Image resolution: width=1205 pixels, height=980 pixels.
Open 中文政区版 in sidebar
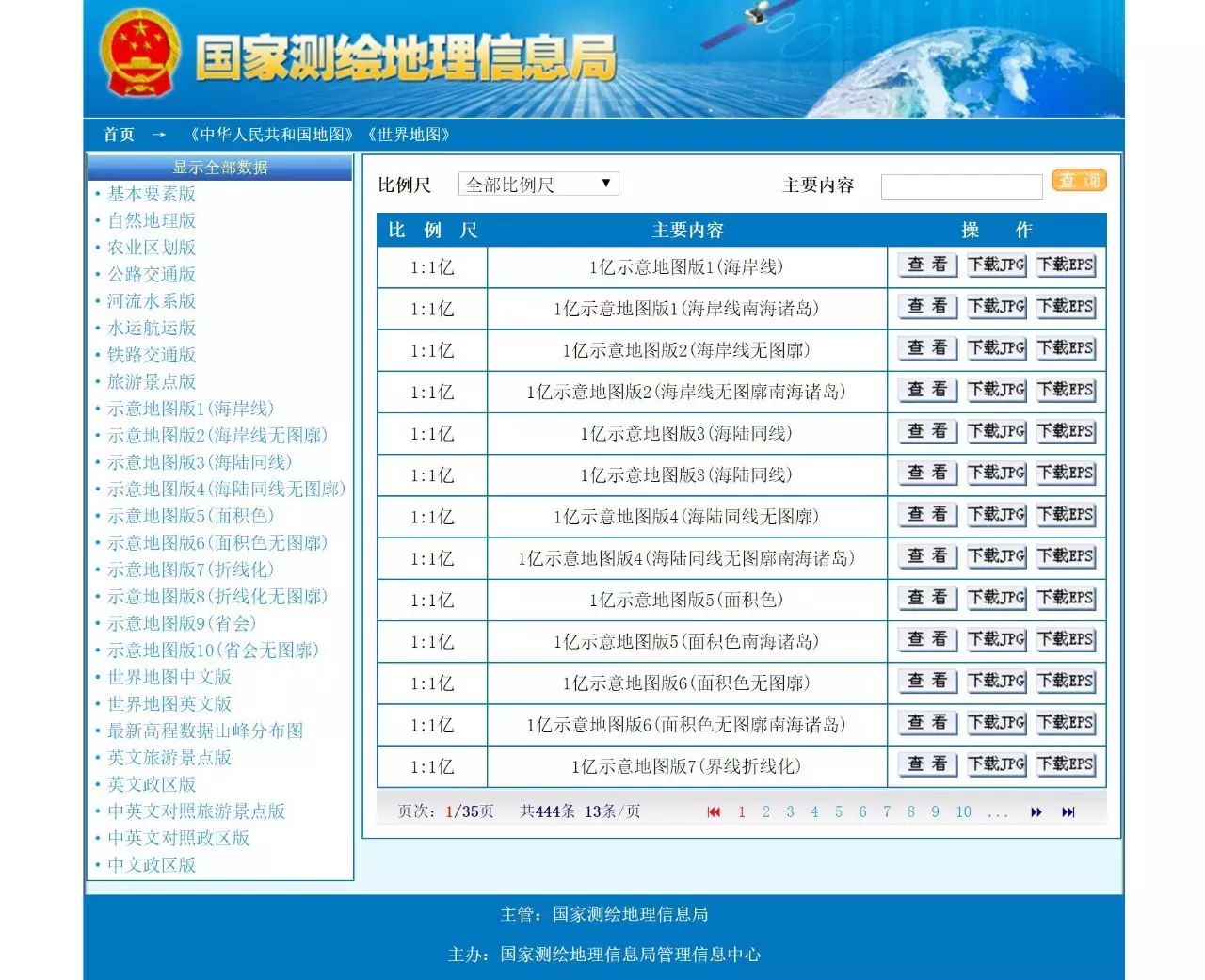152,865
